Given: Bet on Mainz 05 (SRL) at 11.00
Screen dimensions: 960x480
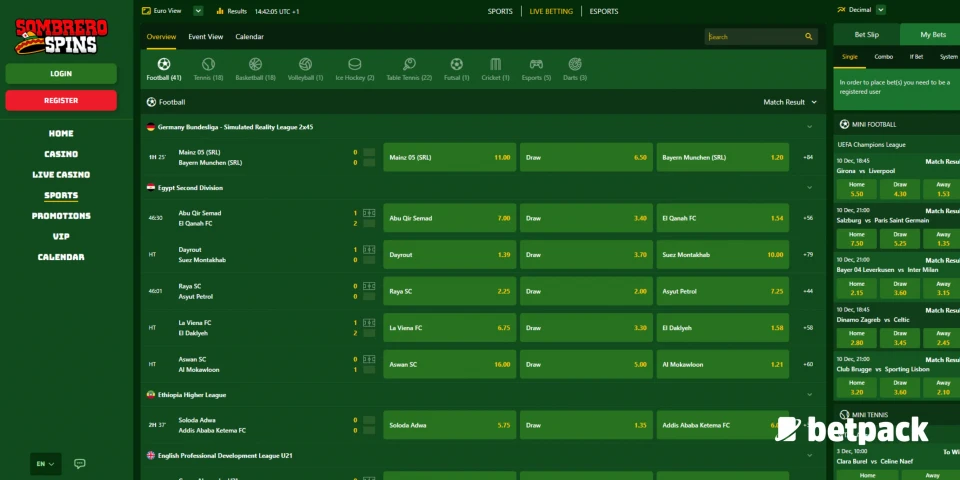Looking at the screenshot, I should point(449,157).
